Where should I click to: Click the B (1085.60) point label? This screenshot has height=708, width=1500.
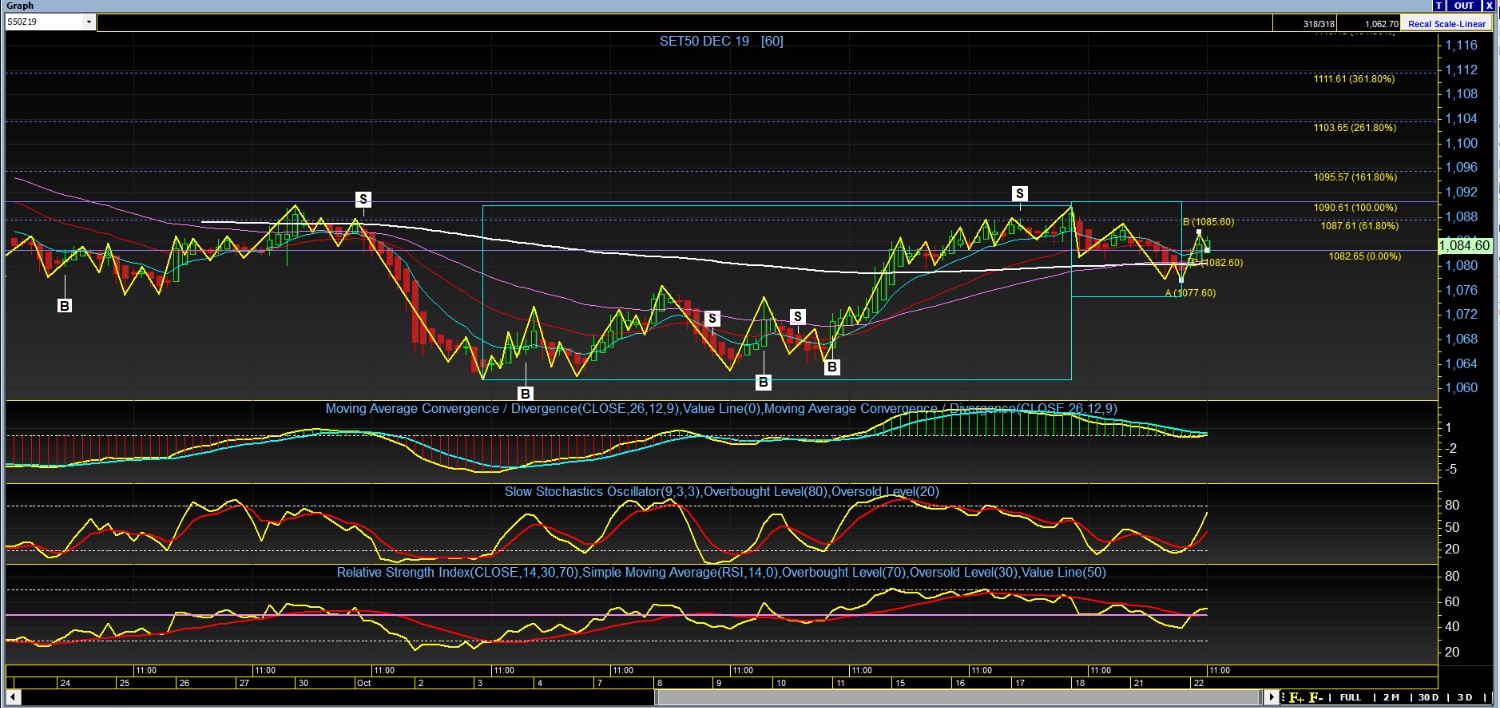[x=1208, y=222]
